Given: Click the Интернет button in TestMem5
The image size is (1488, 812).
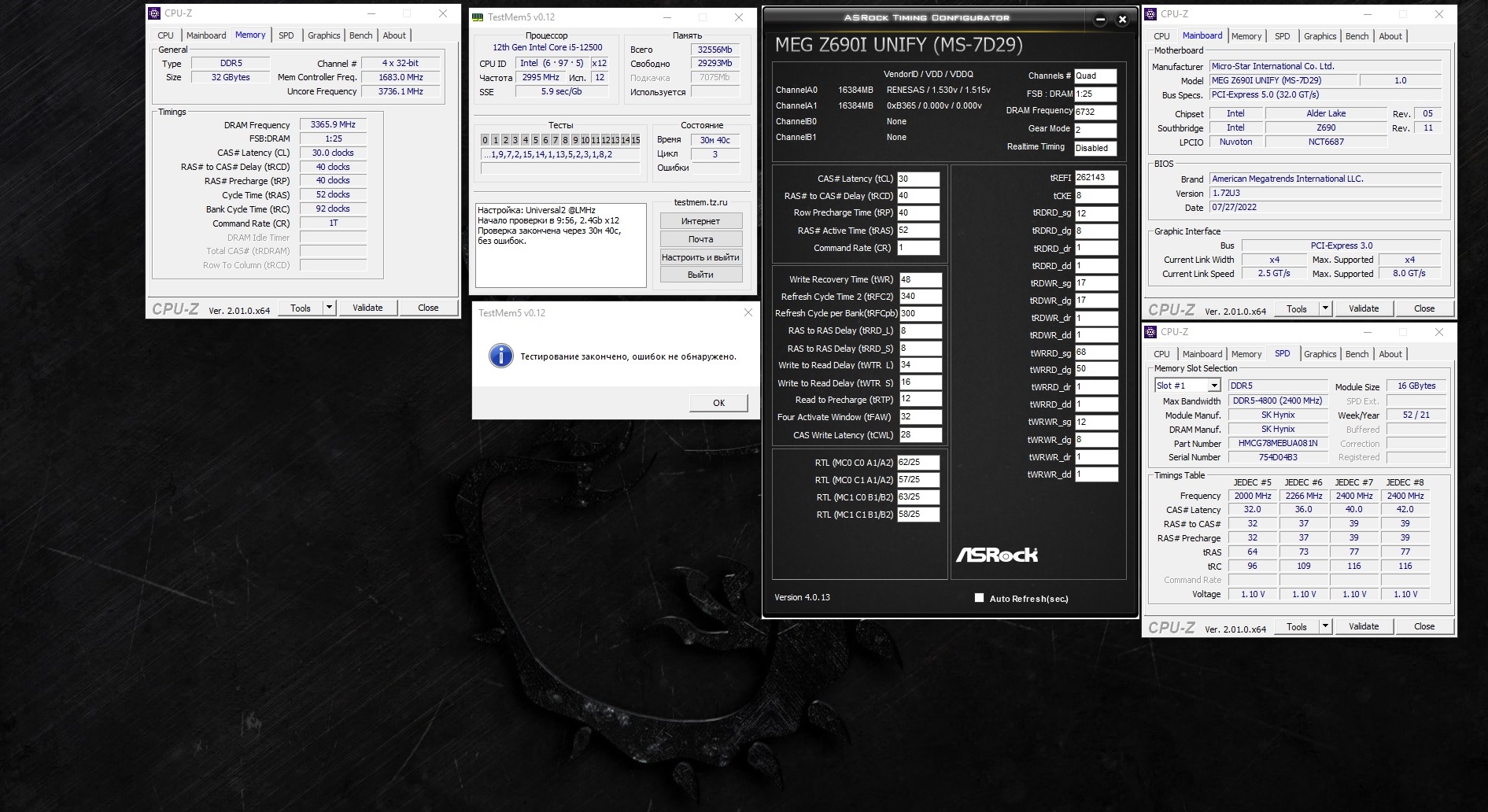Looking at the screenshot, I should coord(700,221).
